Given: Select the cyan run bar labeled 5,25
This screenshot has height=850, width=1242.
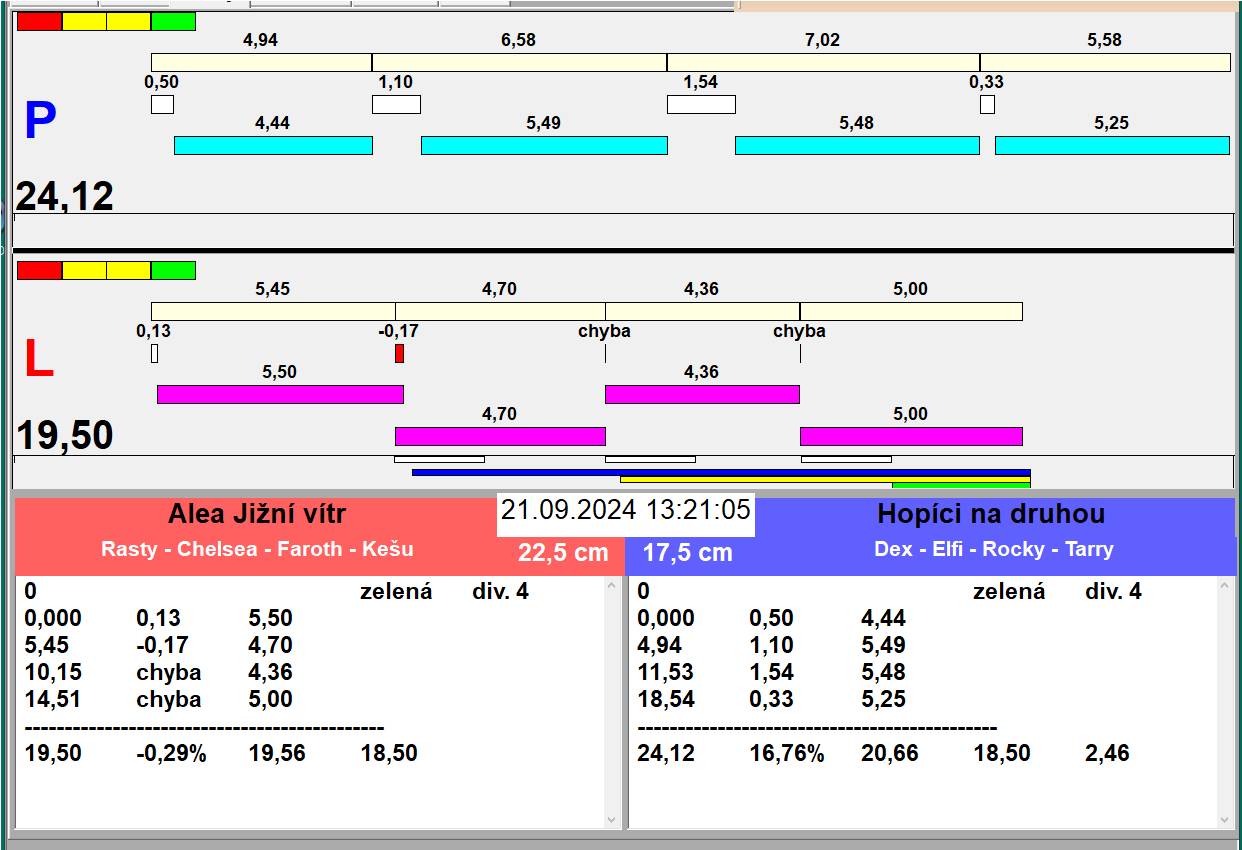Looking at the screenshot, I should [x=1112, y=145].
